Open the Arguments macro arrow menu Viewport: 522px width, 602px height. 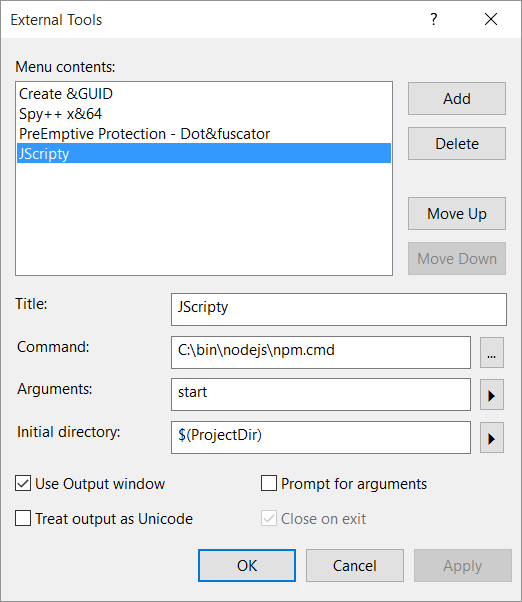coord(492,395)
